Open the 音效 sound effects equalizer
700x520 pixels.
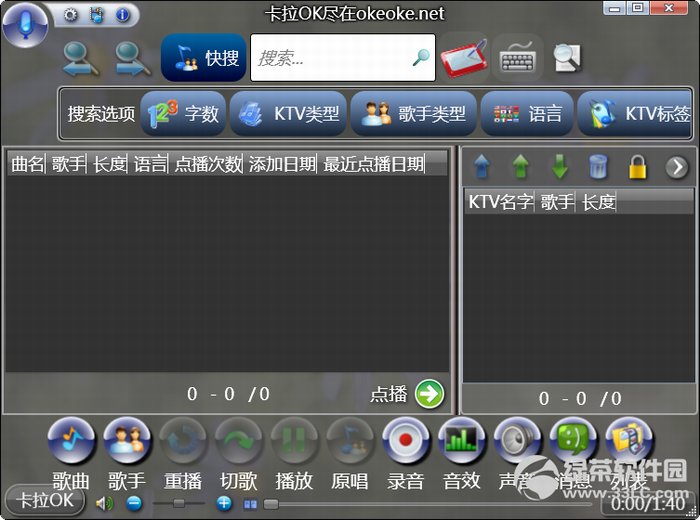pos(462,441)
